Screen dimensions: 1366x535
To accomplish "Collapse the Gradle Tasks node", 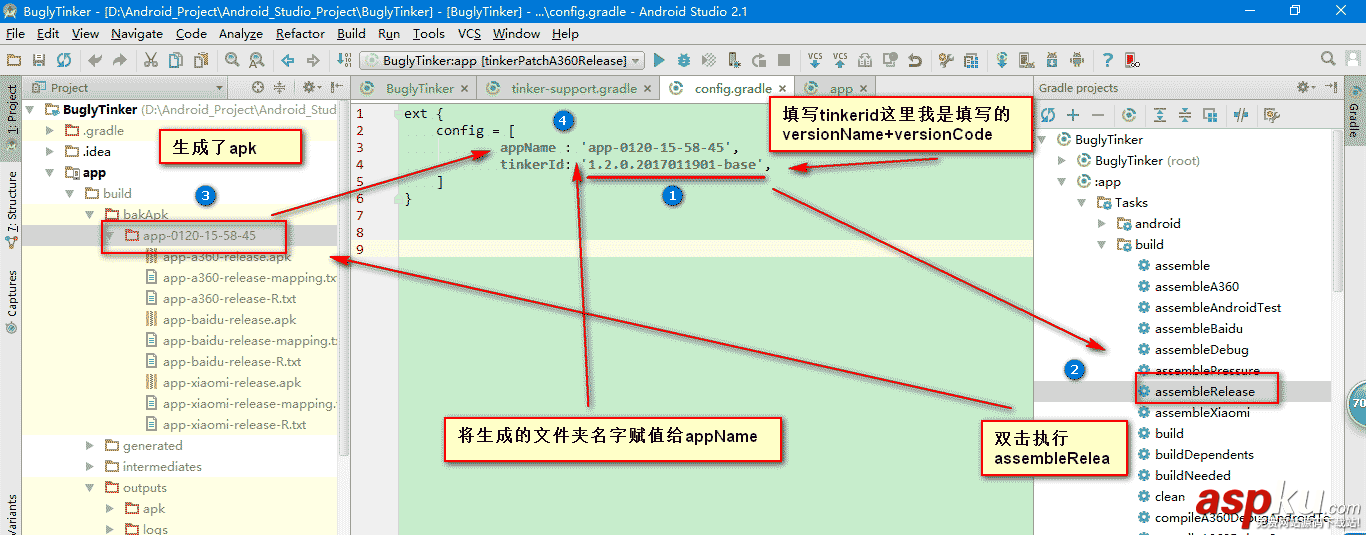I will click(x=1082, y=203).
